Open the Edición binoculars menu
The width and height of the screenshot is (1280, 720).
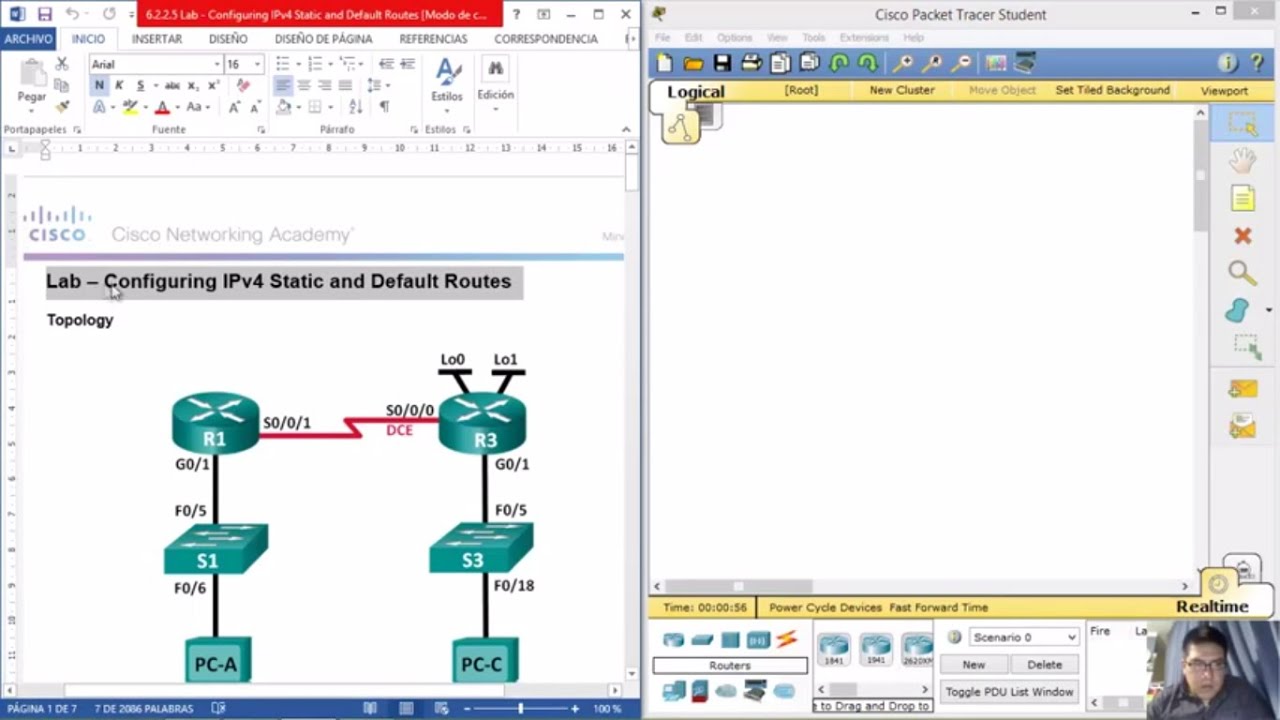click(495, 82)
